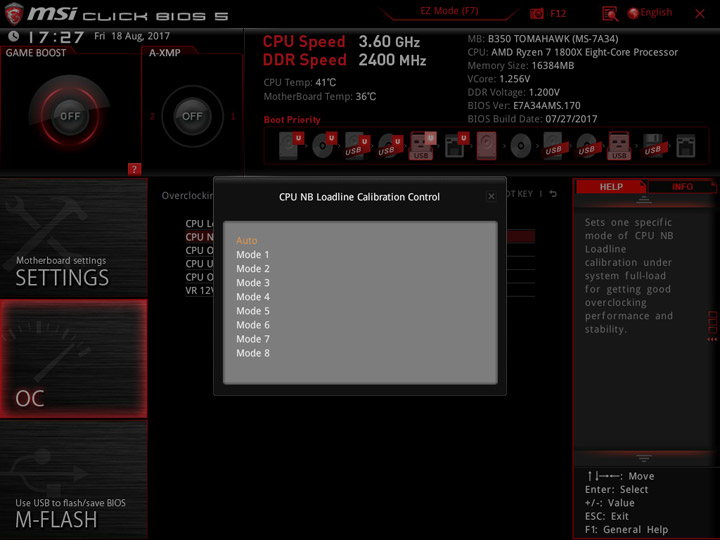Select the legacy USB hard disk boot icon

(x=553, y=146)
